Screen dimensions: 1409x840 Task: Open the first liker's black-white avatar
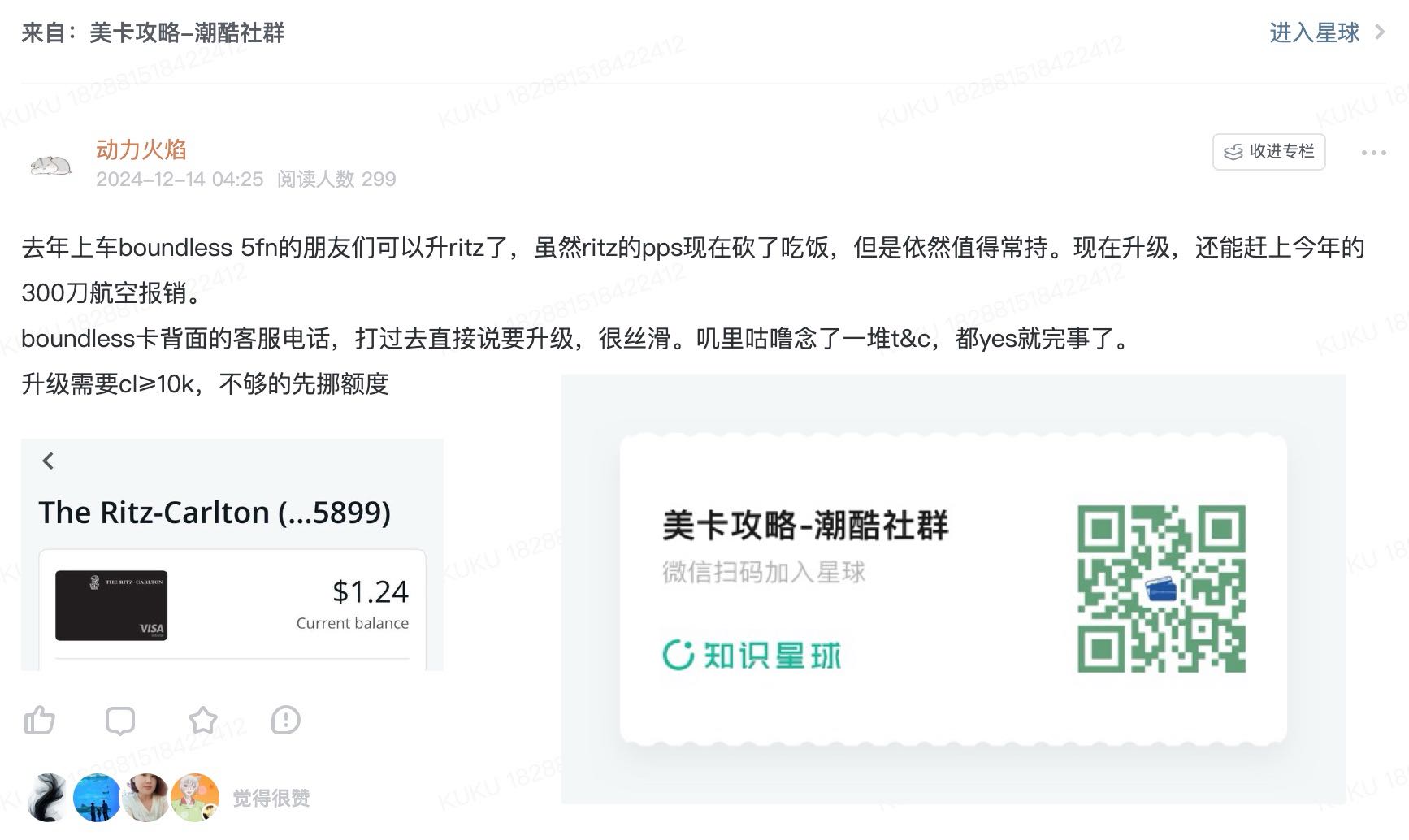tap(49, 798)
